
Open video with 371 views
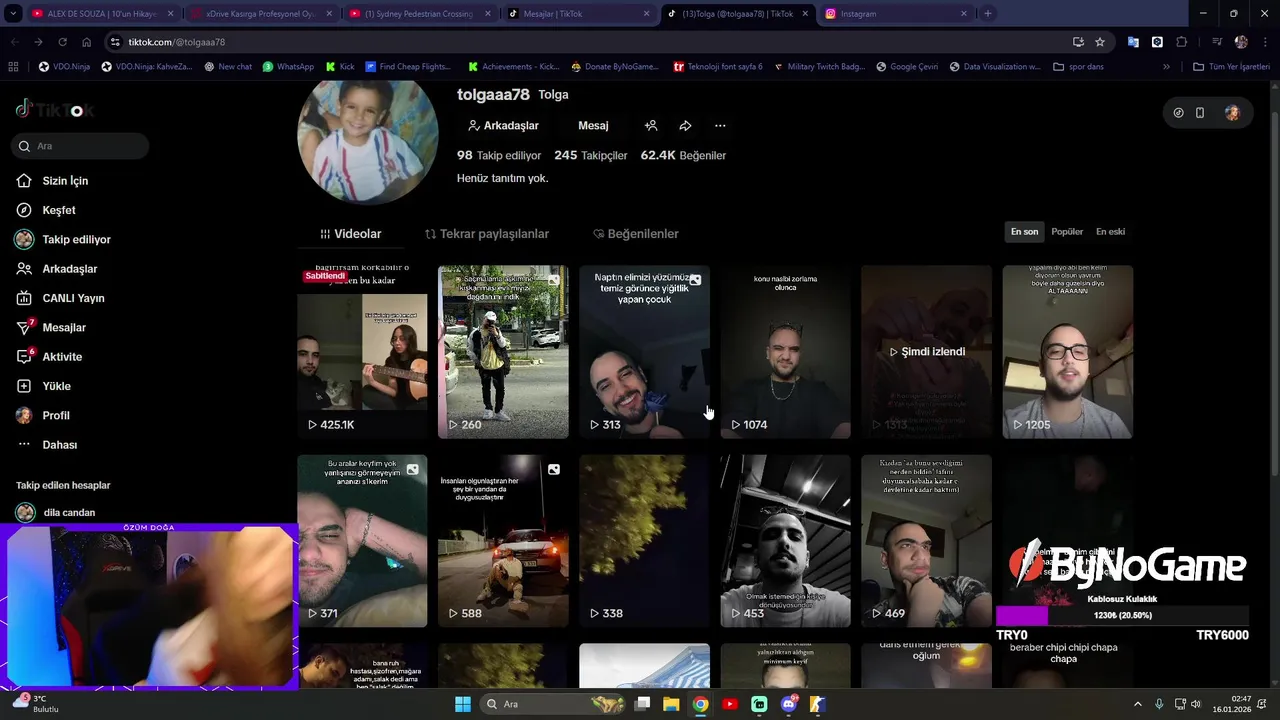click(x=362, y=541)
